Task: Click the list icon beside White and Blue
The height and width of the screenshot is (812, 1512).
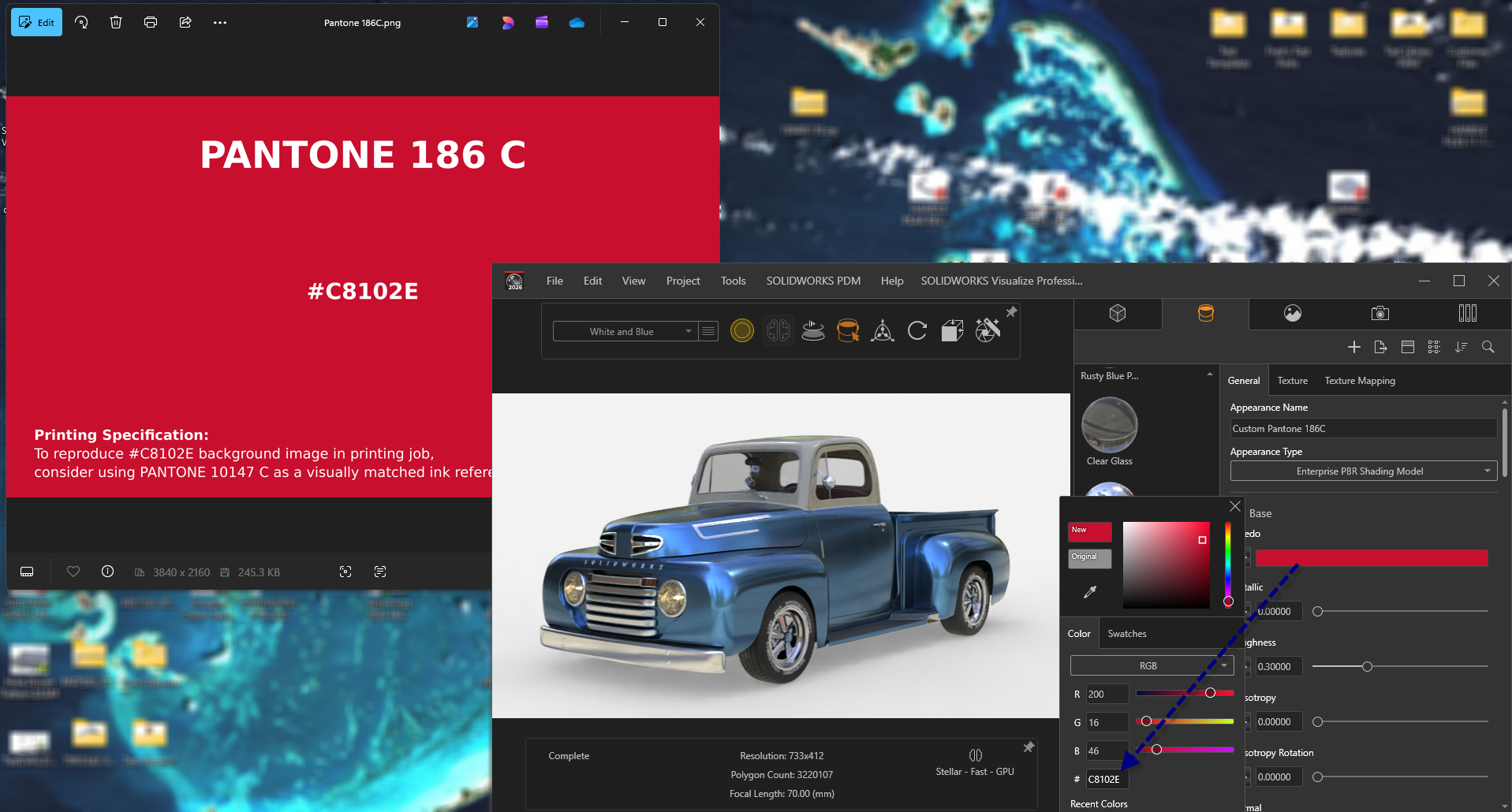Action: coord(708,331)
